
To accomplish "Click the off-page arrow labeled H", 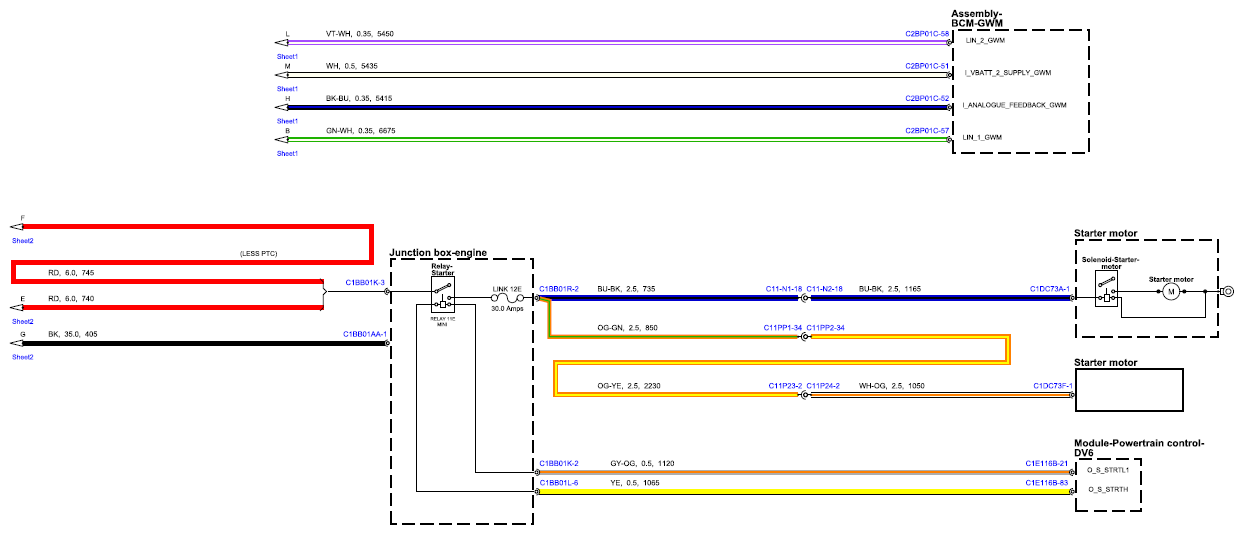I will (x=281, y=107).
